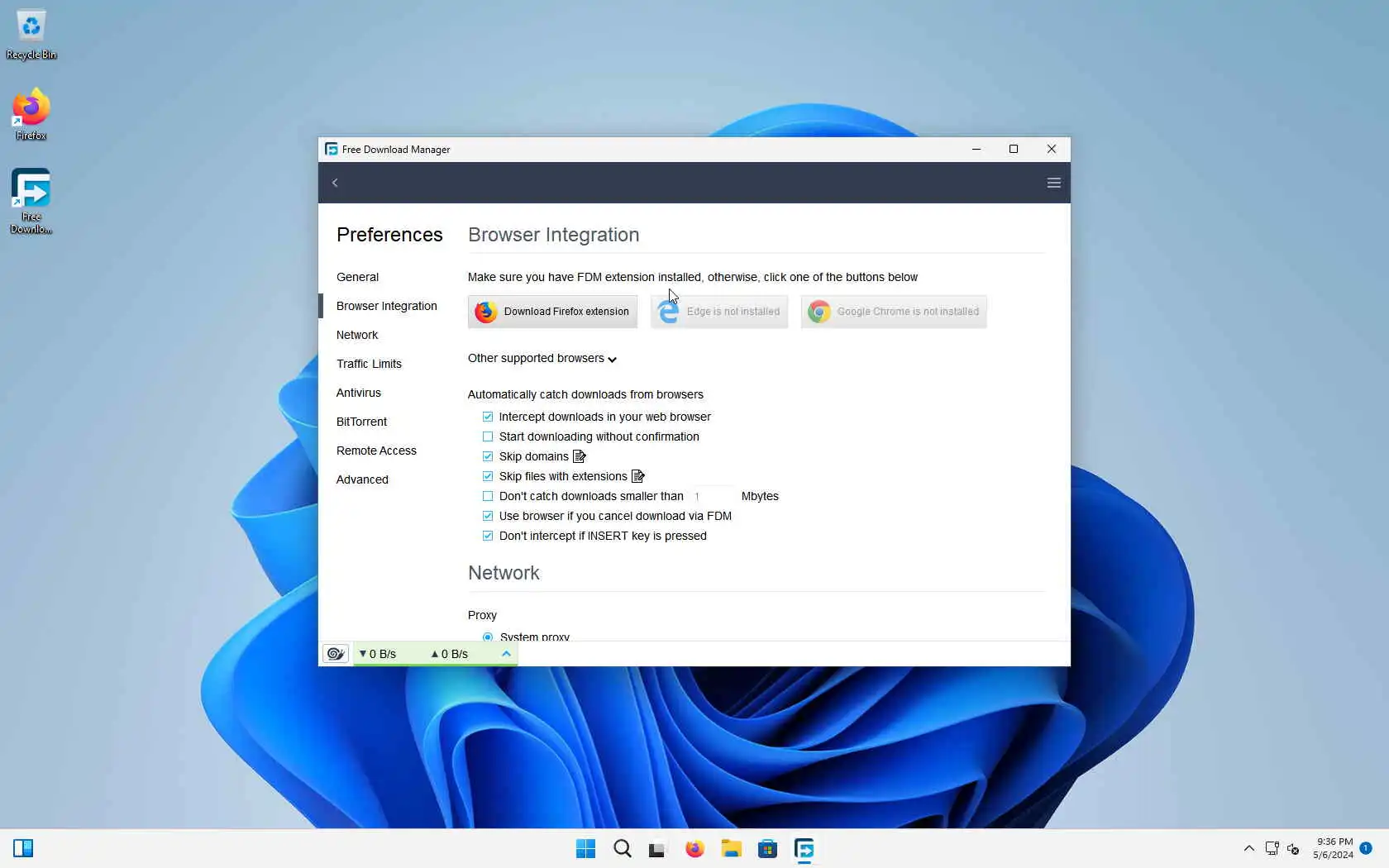Launch Firefox from the taskbar
Screen dimensions: 1389x868
[694, 849]
